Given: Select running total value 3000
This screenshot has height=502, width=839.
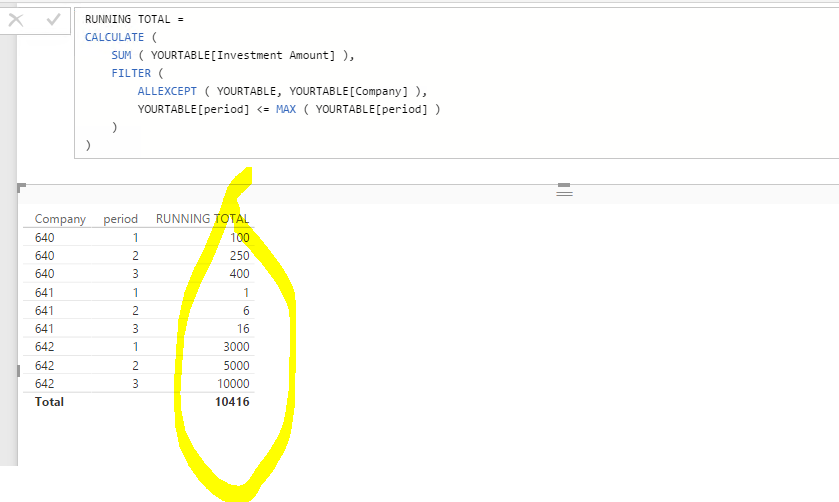Looking at the screenshot, I should pos(237,347).
